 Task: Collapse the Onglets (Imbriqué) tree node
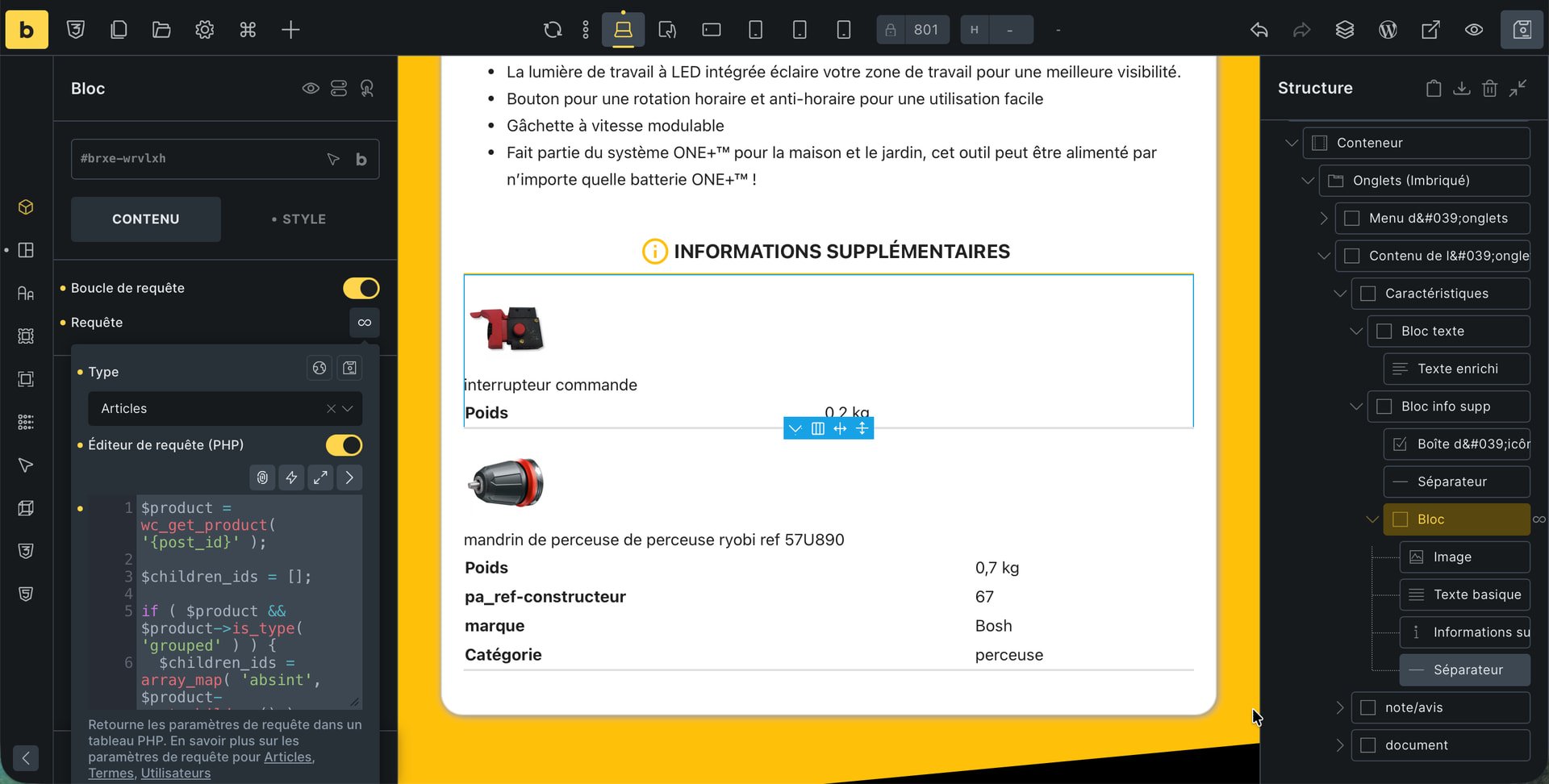(1308, 181)
